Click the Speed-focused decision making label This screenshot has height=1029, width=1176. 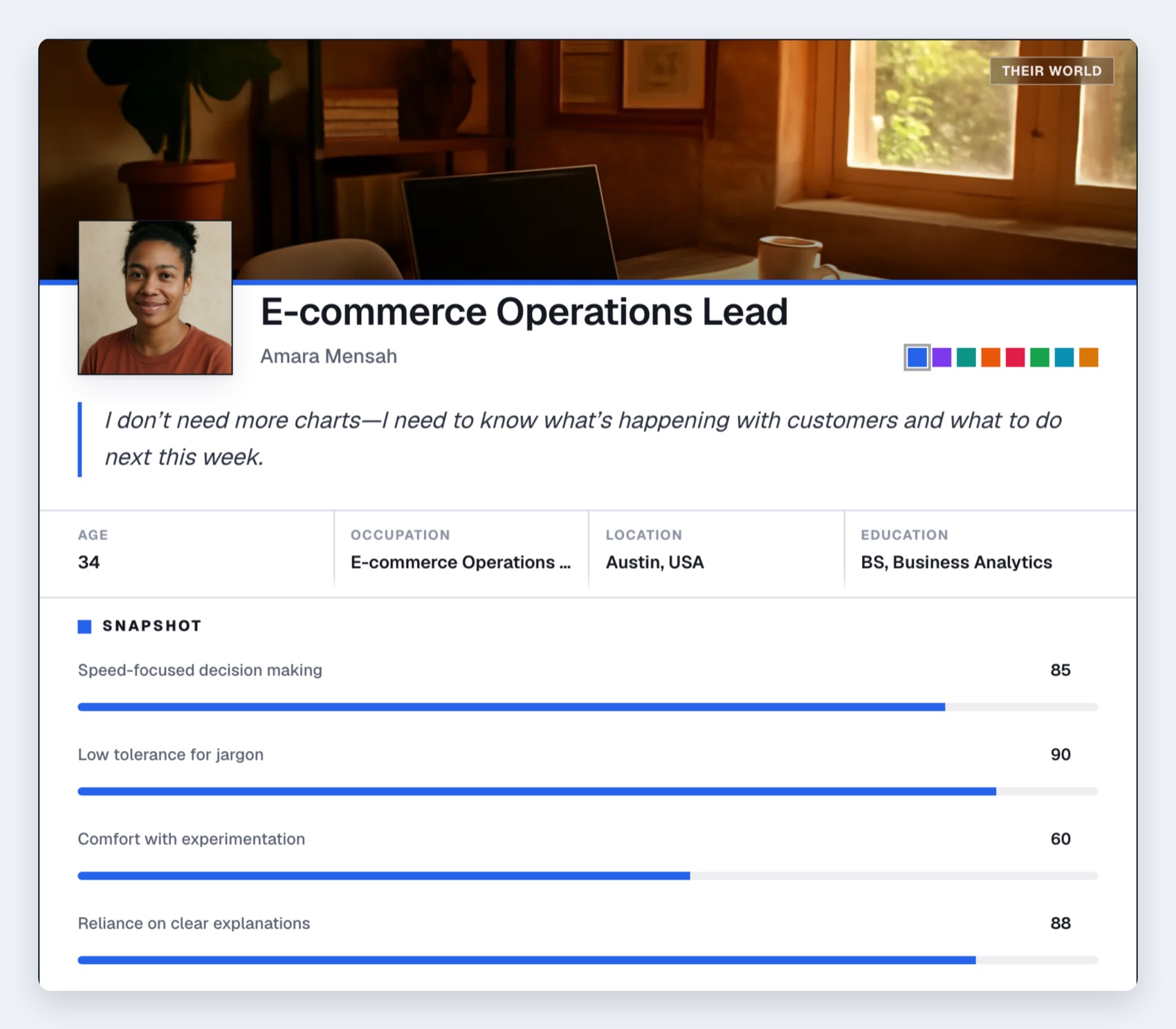200,670
